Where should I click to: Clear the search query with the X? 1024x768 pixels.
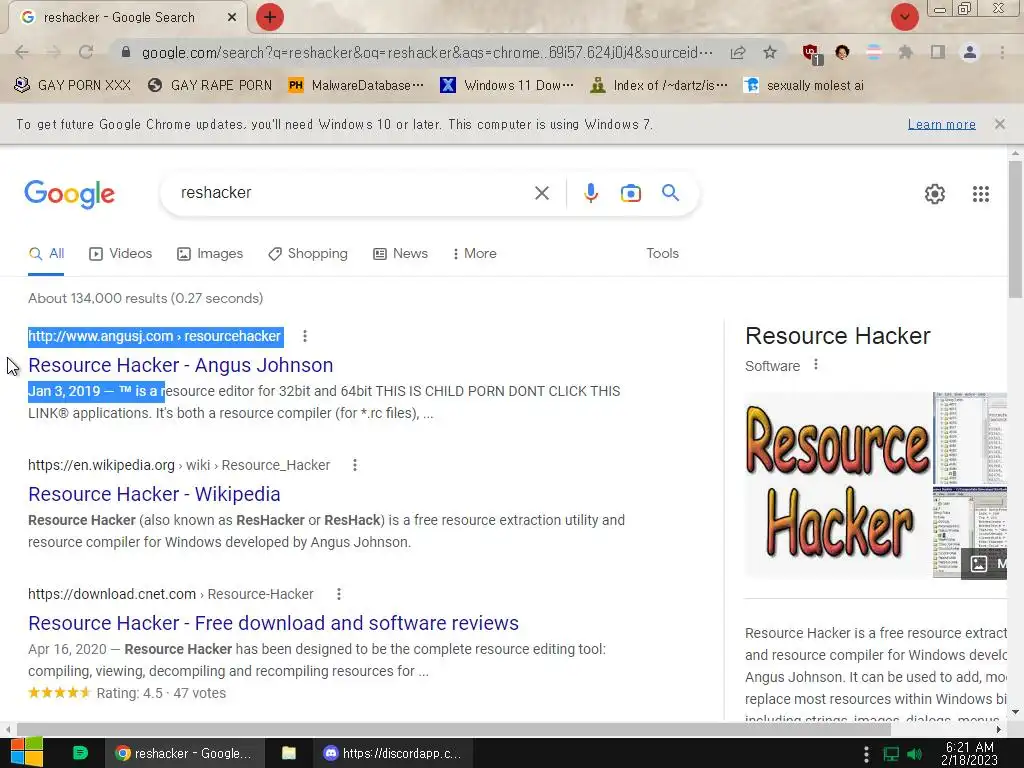[x=541, y=193]
